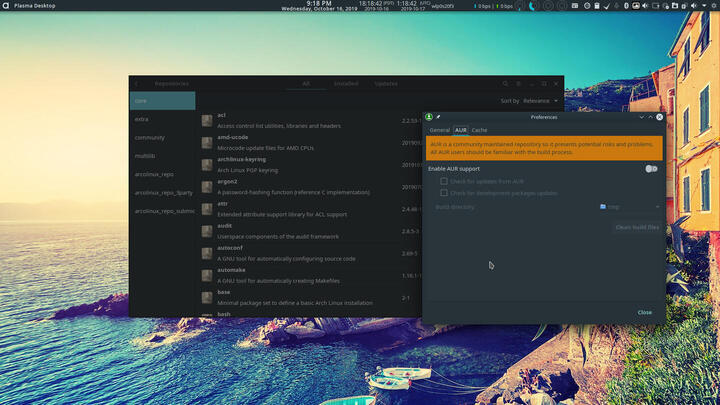Expand hidden system tray icons arrow
The height and width of the screenshot is (405, 720).
[704, 6]
